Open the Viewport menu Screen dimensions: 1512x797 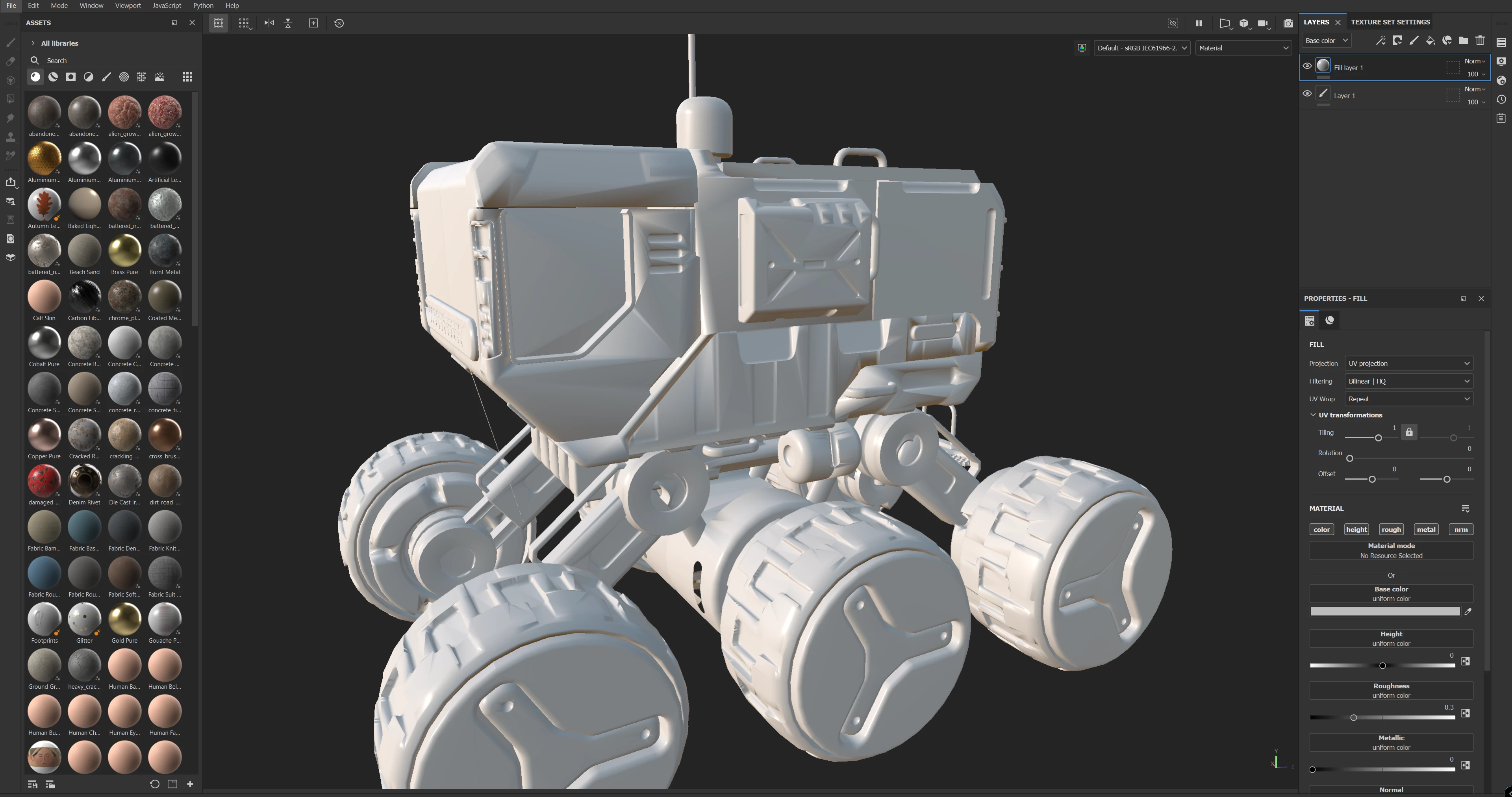(x=127, y=5)
